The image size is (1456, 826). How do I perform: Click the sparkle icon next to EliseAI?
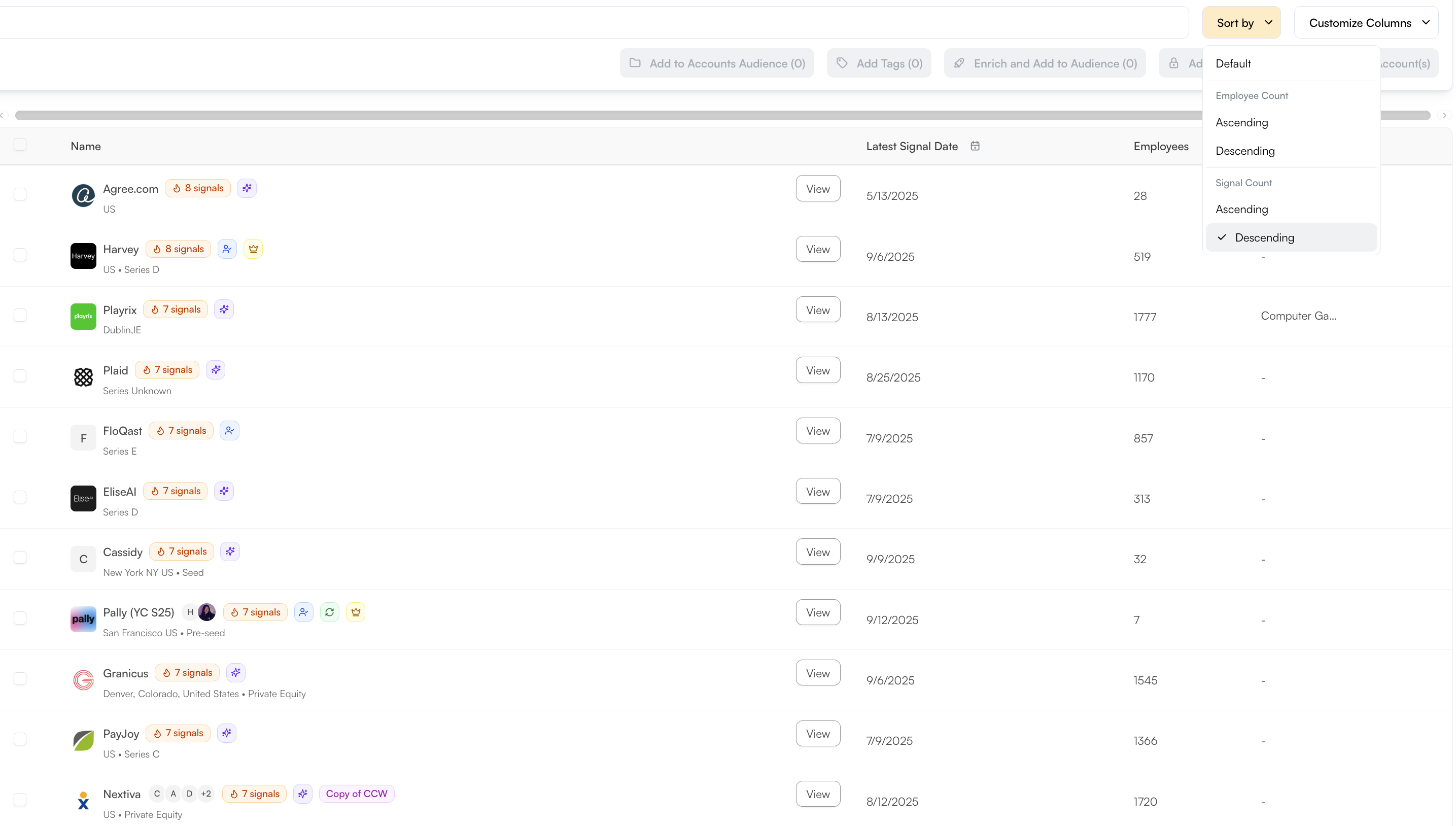click(x=224, y=491)
